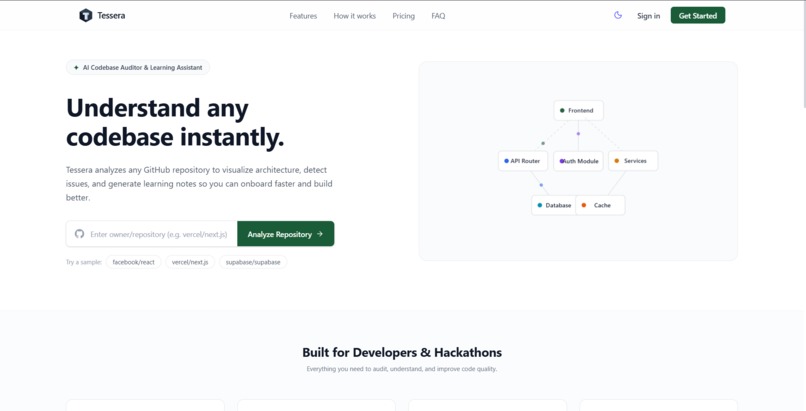Select the facebook/react sample chip
The width and height of the screenshot is (806, 411).
coord(134,262)
